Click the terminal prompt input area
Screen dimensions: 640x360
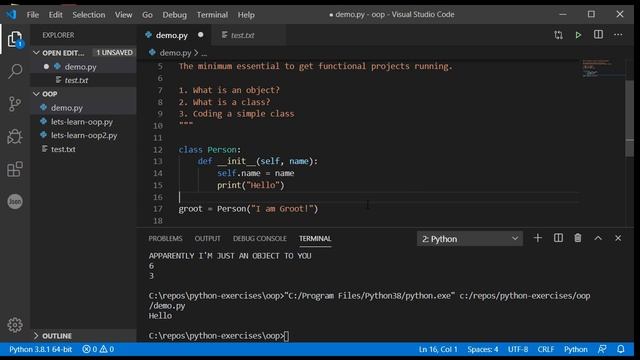(287, 336)
